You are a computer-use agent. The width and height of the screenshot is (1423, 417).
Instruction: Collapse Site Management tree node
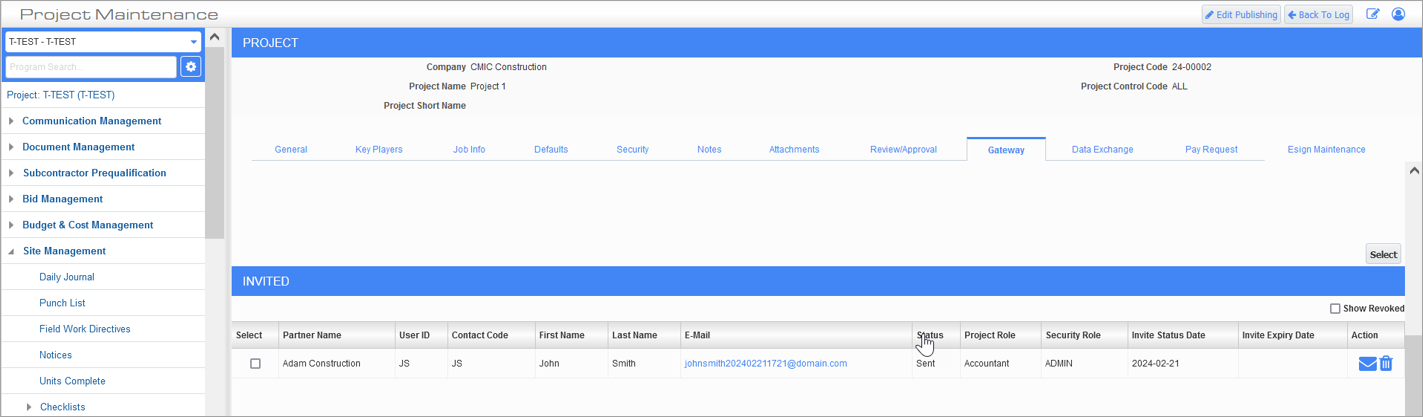click(x=11, y=251)
